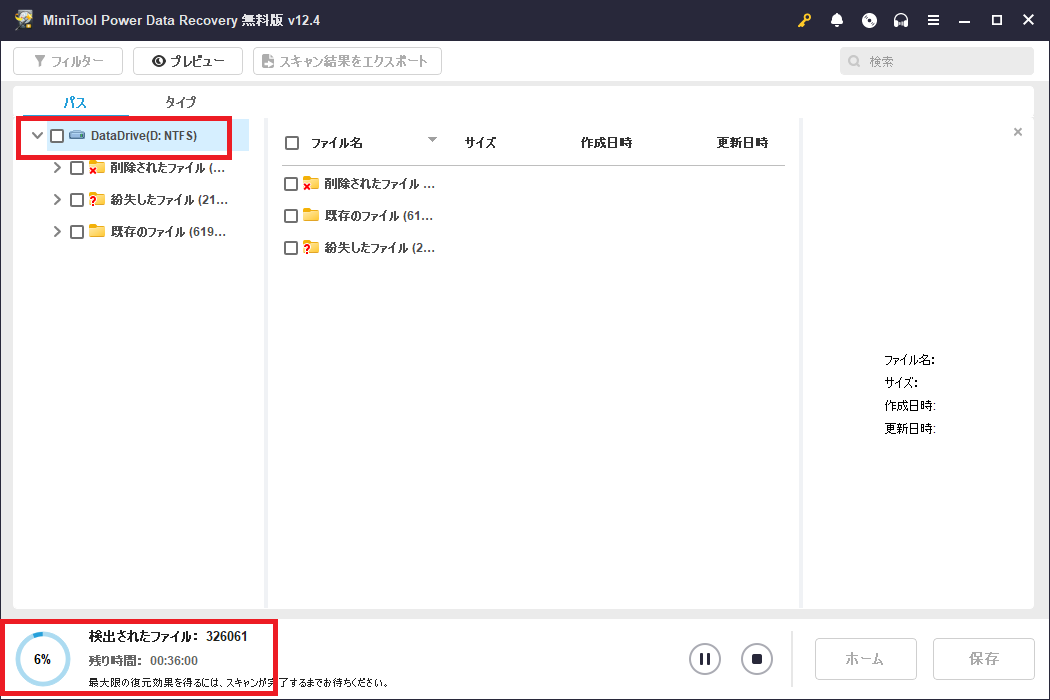1050x700 pixels.
Task: Click the ホーム button
Action: tap(865, 658)
